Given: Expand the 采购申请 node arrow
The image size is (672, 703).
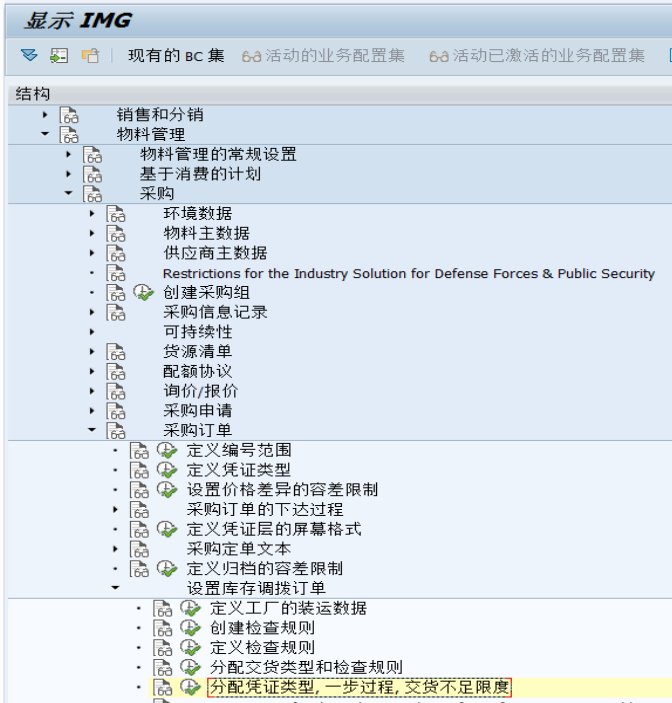Looking at the screenshot, I should point(92,411).
